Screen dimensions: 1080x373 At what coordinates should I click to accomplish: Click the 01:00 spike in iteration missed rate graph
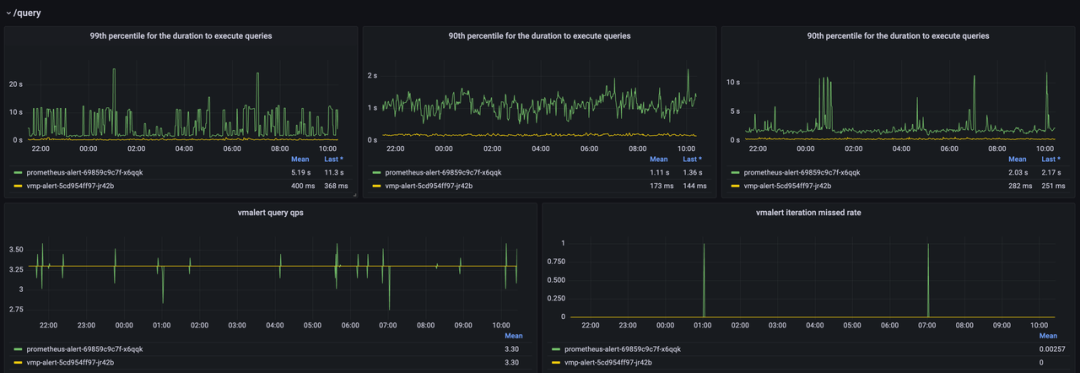pyautogui.click(x=704, y=279)
